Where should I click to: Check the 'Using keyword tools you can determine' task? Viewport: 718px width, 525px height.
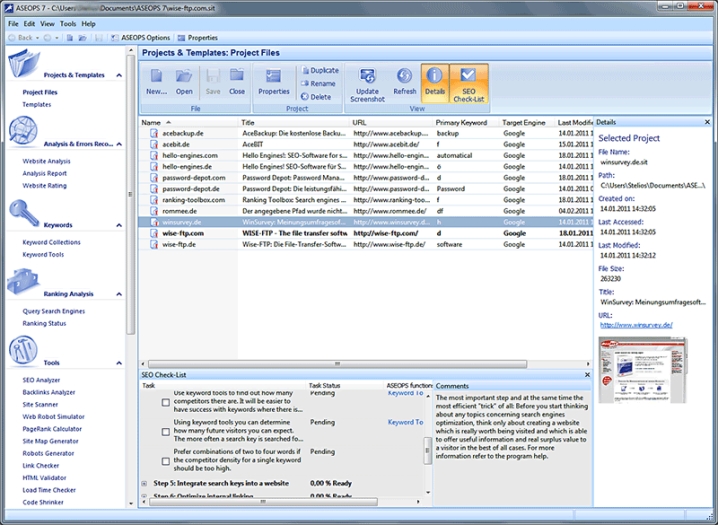[166, 432]
